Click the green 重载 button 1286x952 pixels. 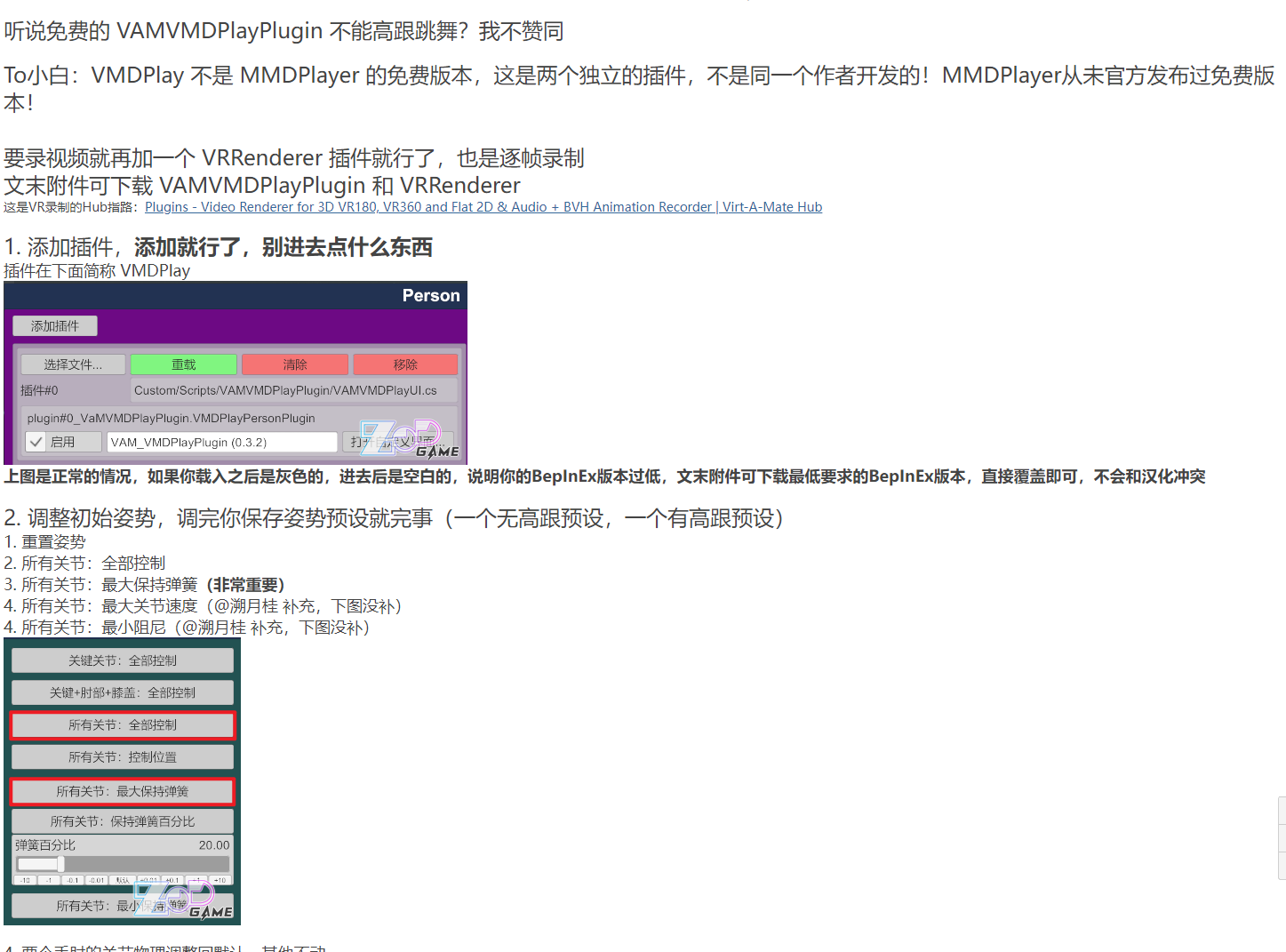click(184, 364)
